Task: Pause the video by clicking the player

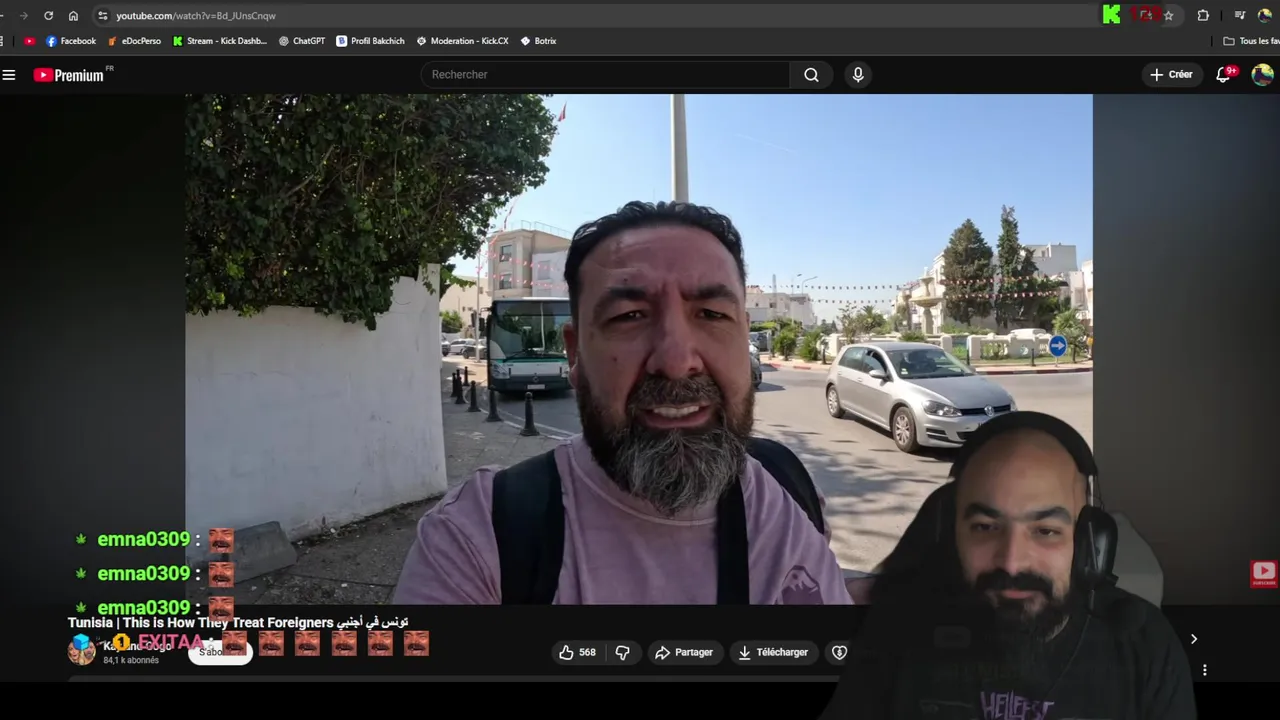Action: [x=638, y=349]
